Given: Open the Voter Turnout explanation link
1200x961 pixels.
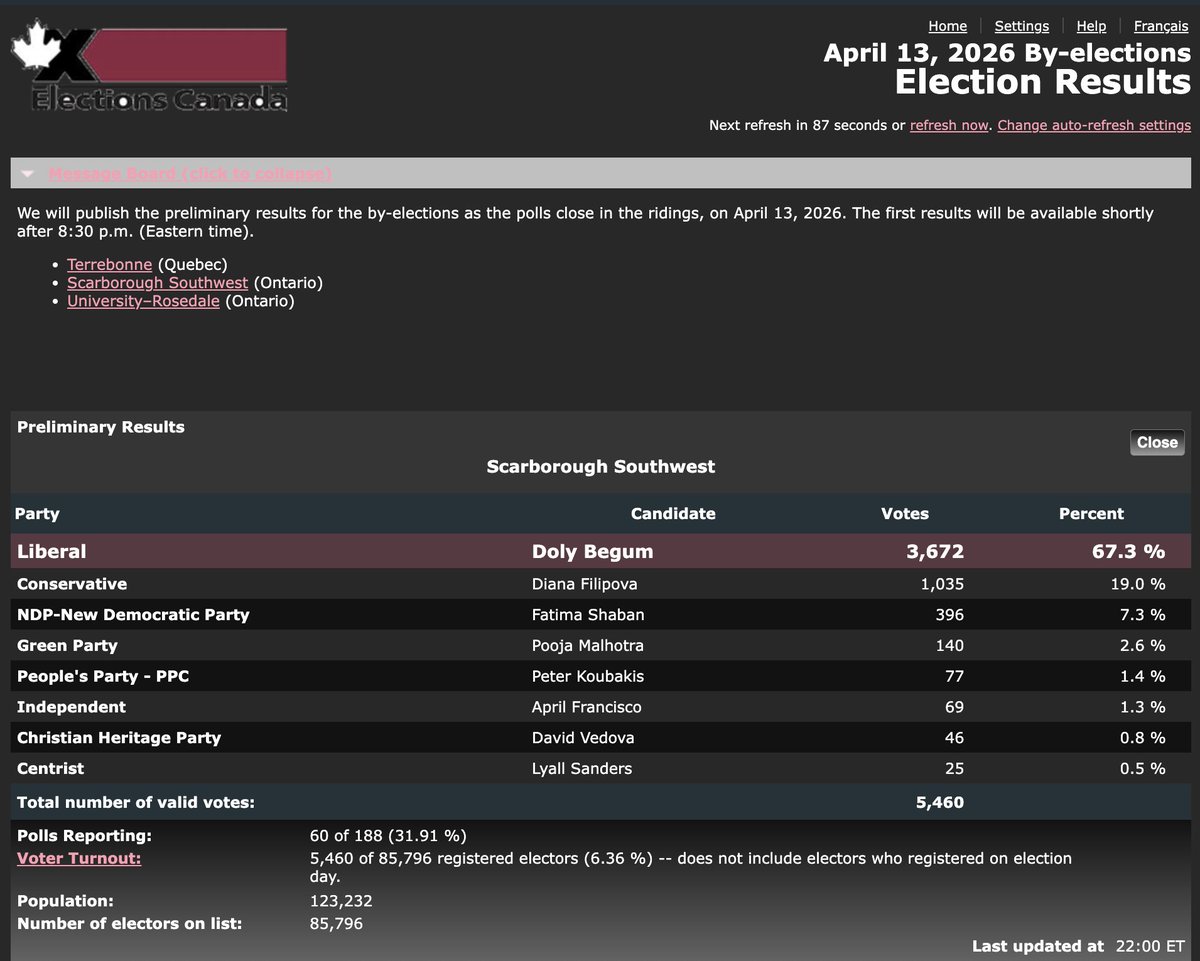Looking at the screenshot, I should pyautogui.click(x=79, y=858).
